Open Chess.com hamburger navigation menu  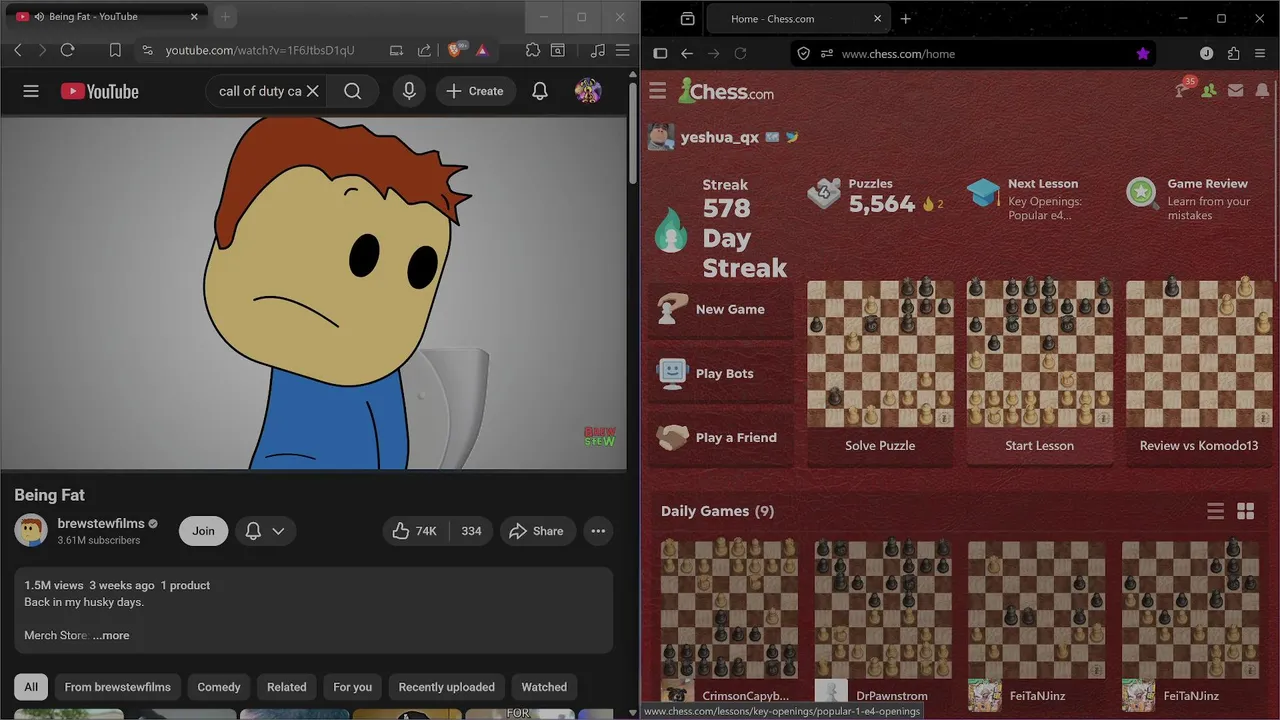pos(658,92)
